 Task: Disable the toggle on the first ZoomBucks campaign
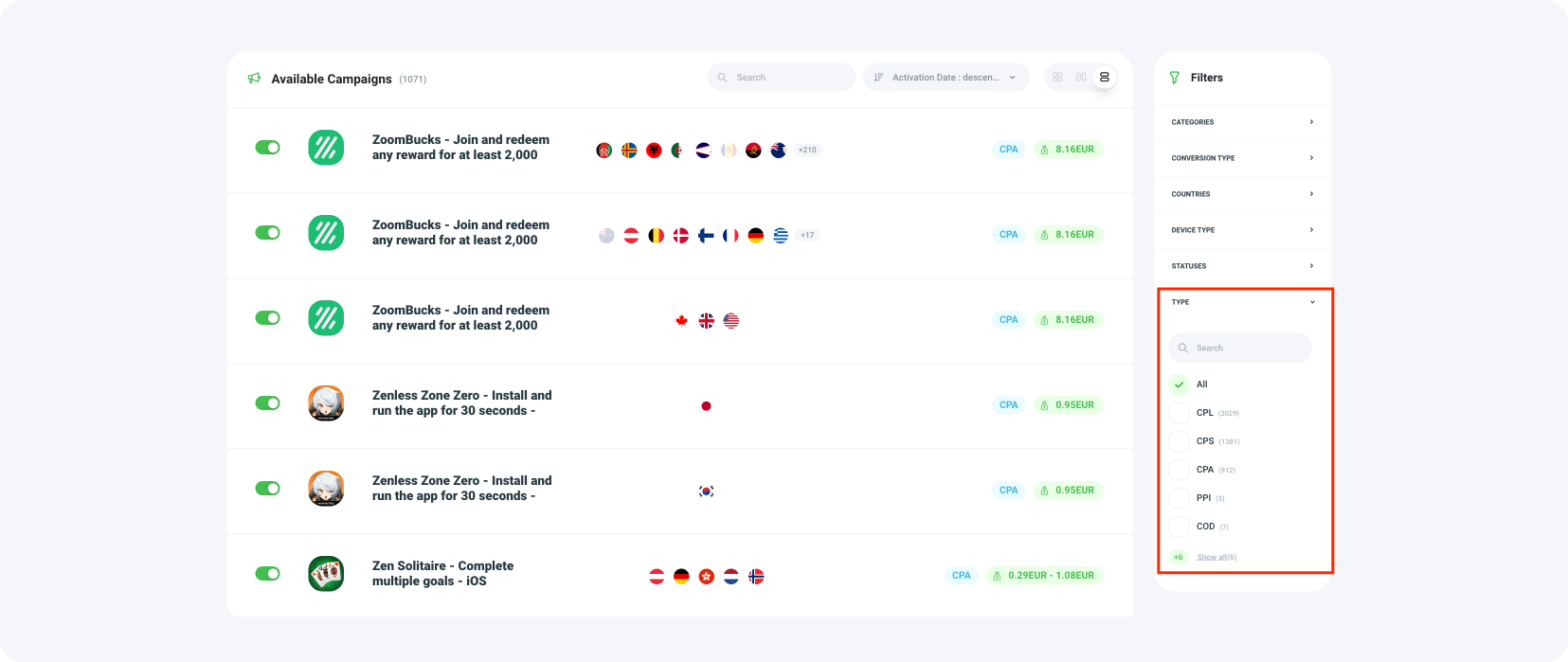[x=268, y=149]
